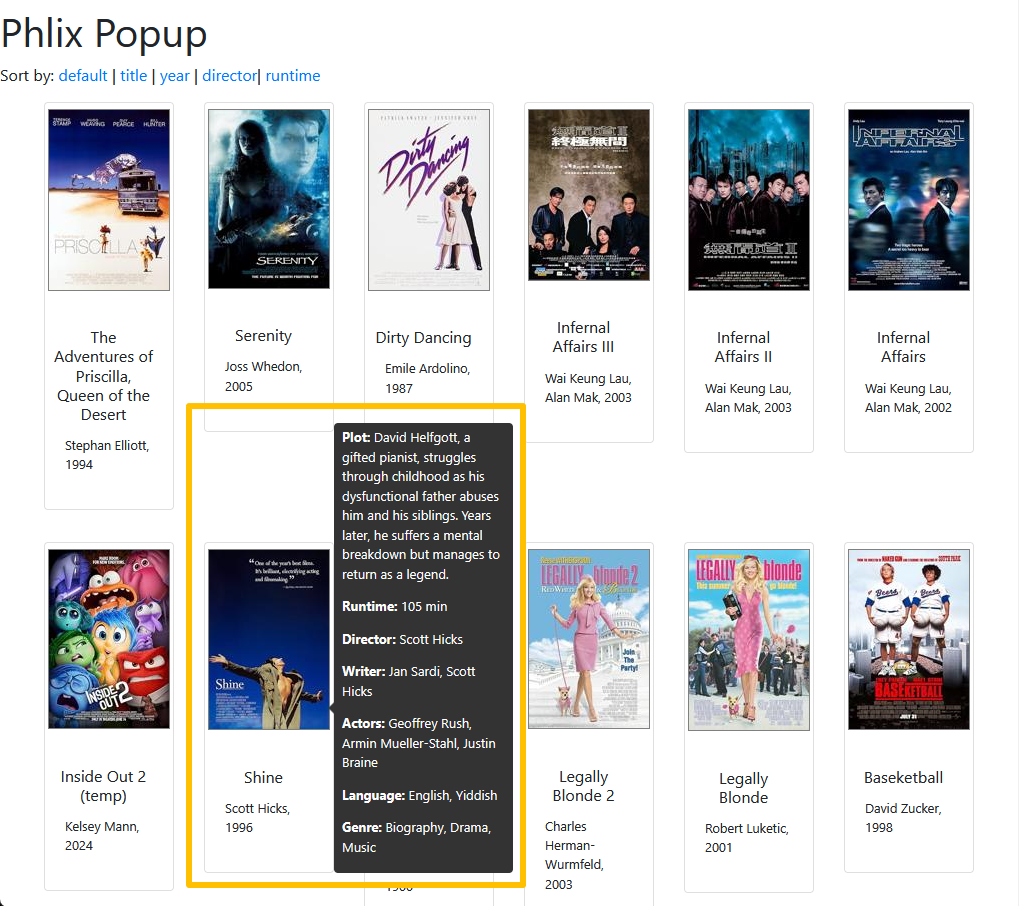Click the Baseketball movie poster
Image resolution: width=1019 pixels, height=906 pixels.
pos(909,640)
